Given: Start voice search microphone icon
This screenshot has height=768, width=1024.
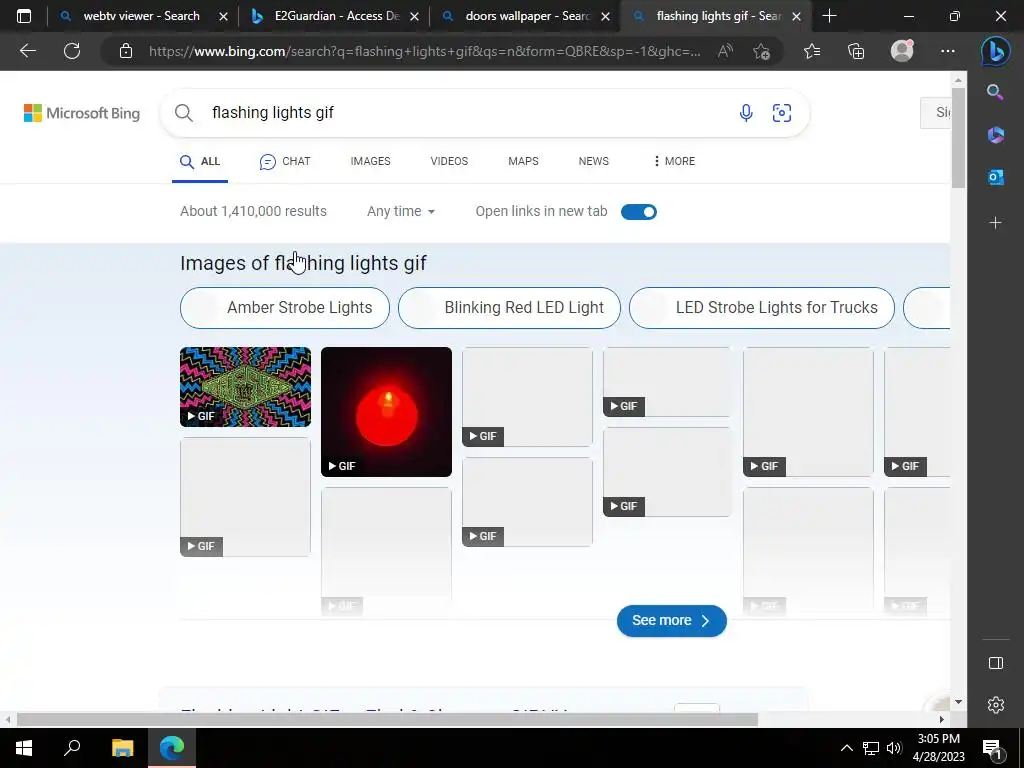Looking at the screenshot, I should (746, 113).
